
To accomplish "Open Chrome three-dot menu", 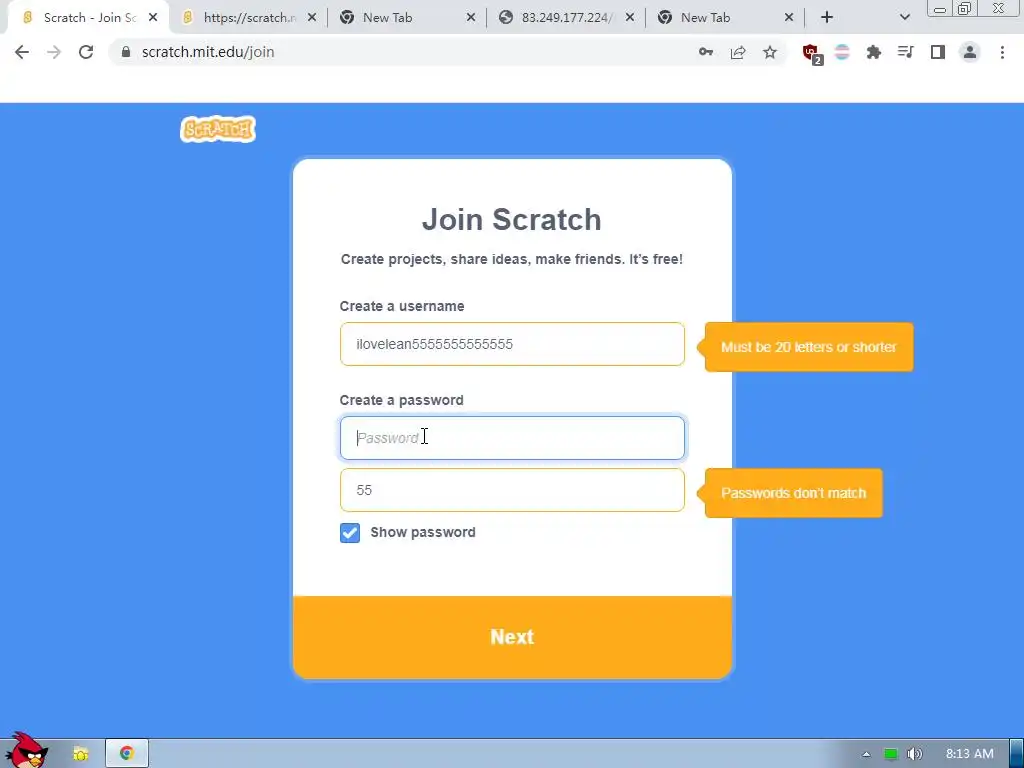I will 1002,52.
